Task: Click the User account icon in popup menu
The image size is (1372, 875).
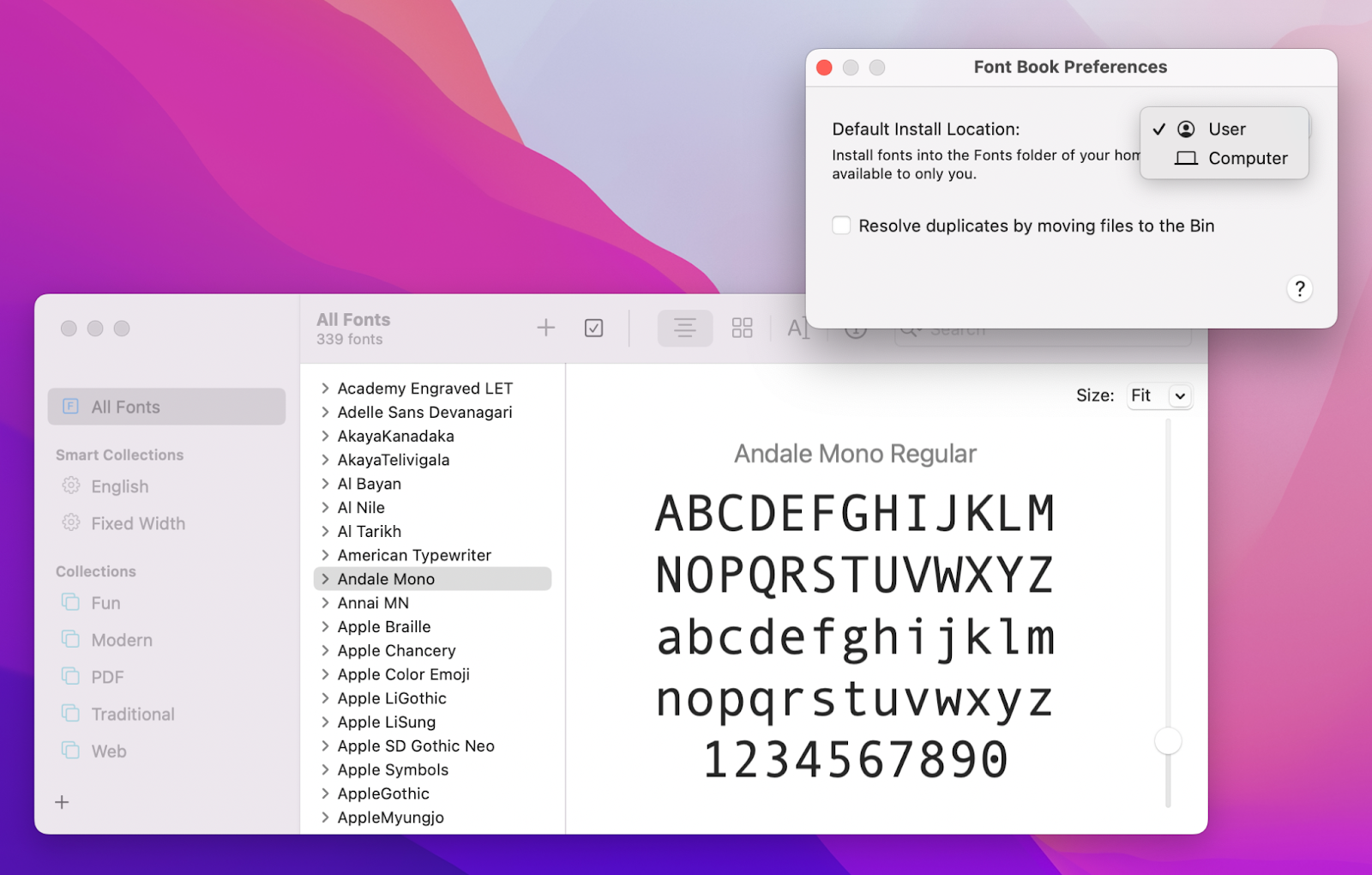Action: 1186,129
